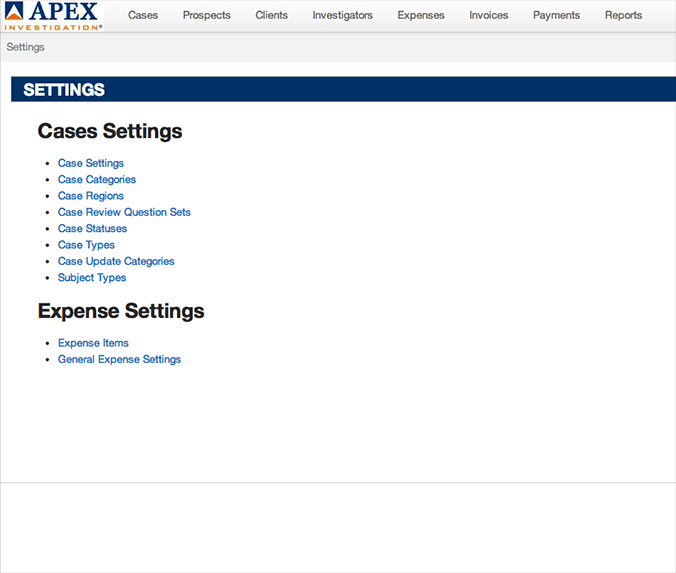
Task: Open General Expense Settings
Action: 119,359
